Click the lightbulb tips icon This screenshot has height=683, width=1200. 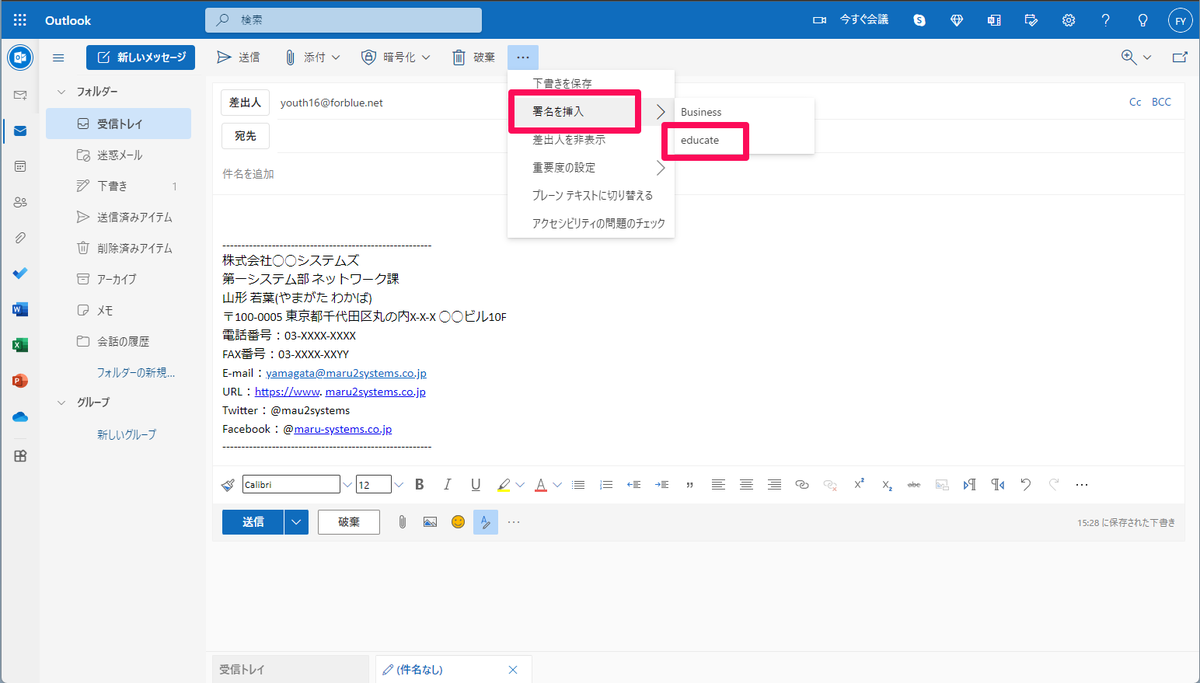[x=1142, y=20]
